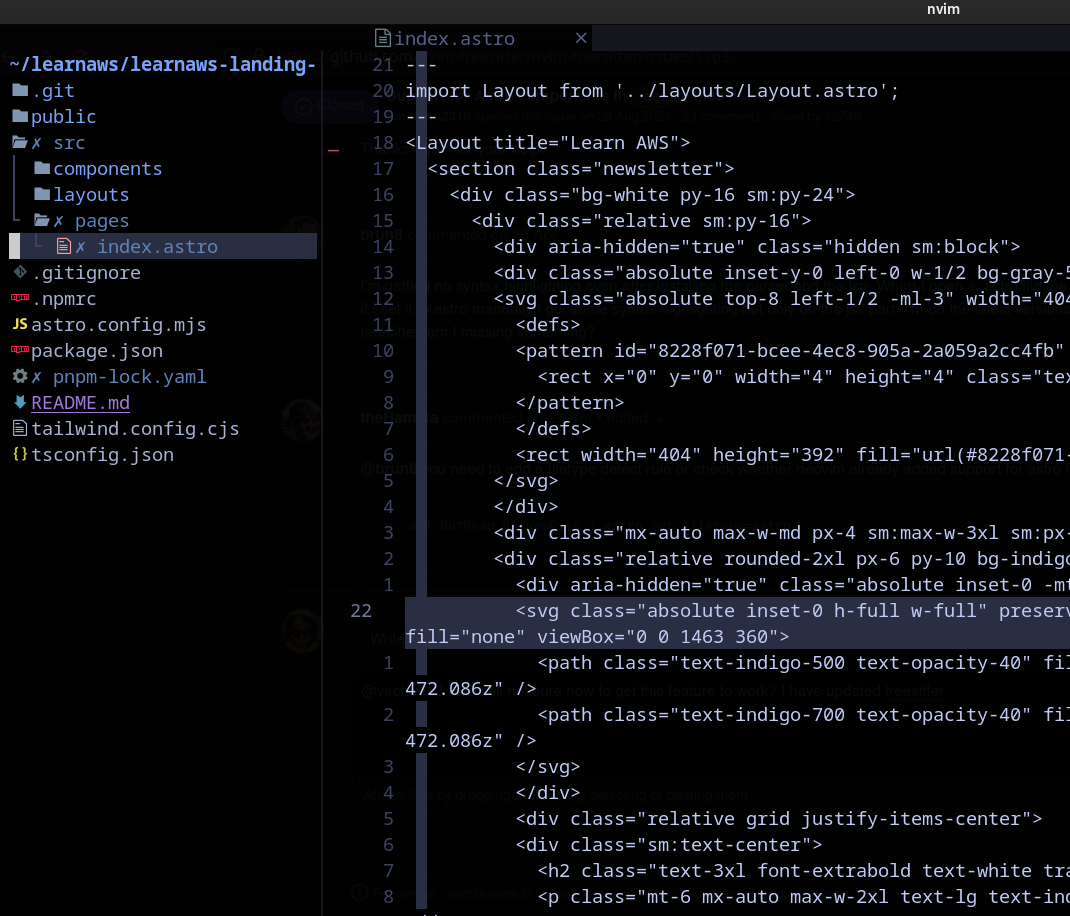Click the gear icon beside pnpm-lock.yaml
Image resolution: width=1070 pixels, height=916 pixels.
22,376
